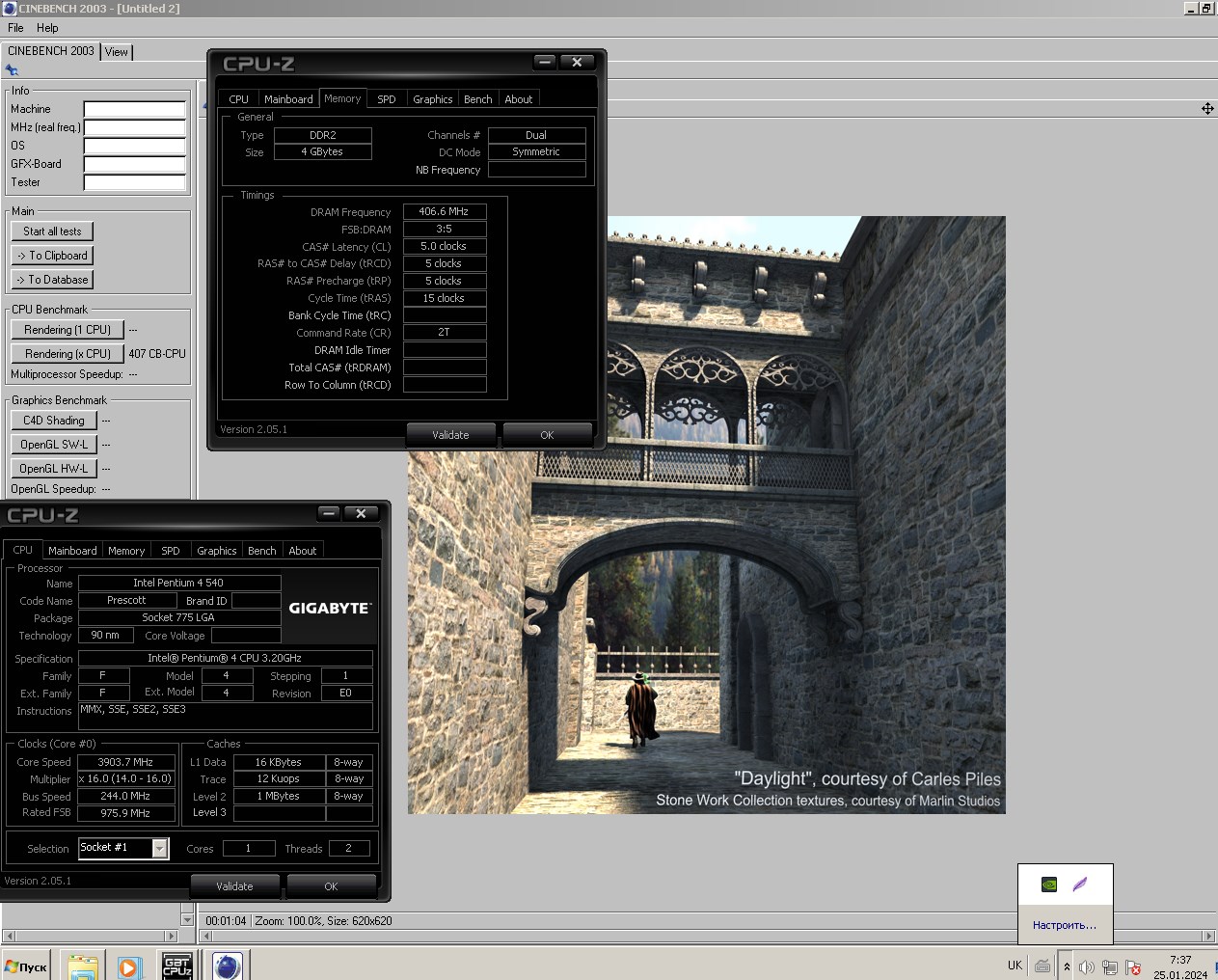This screenshot has width=1218, height=980.
Task: Select the CINEBENCH 2003 tab
Action: (51, 51)
